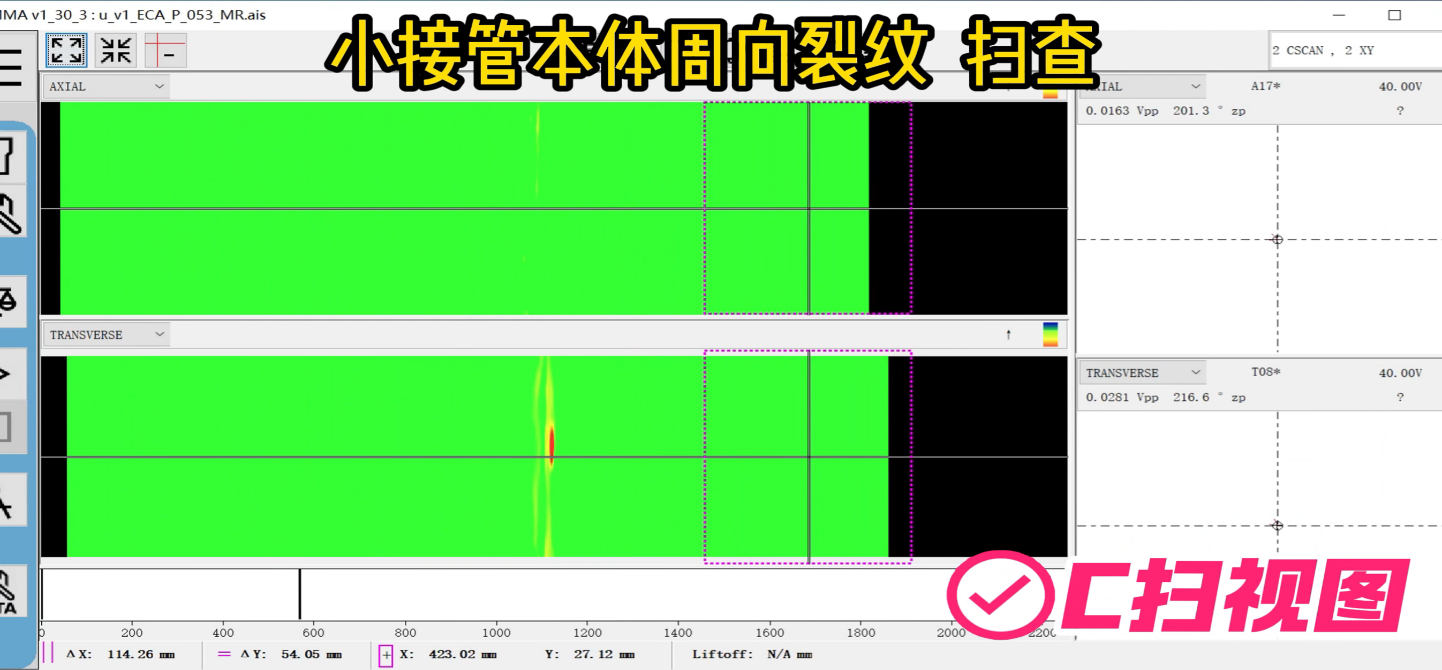Click the TRANSVERSE C-scan color palette swatch
This screenshot has height=670, width=1442.
click(1050, 334)
